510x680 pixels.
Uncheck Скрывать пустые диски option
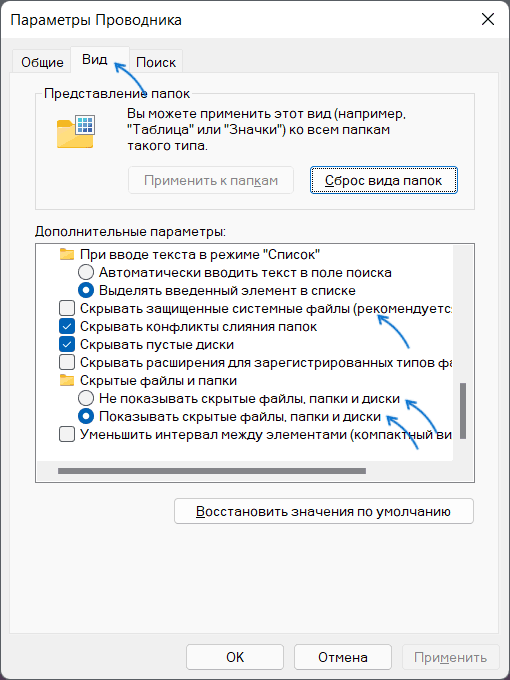tap(67, 344)
